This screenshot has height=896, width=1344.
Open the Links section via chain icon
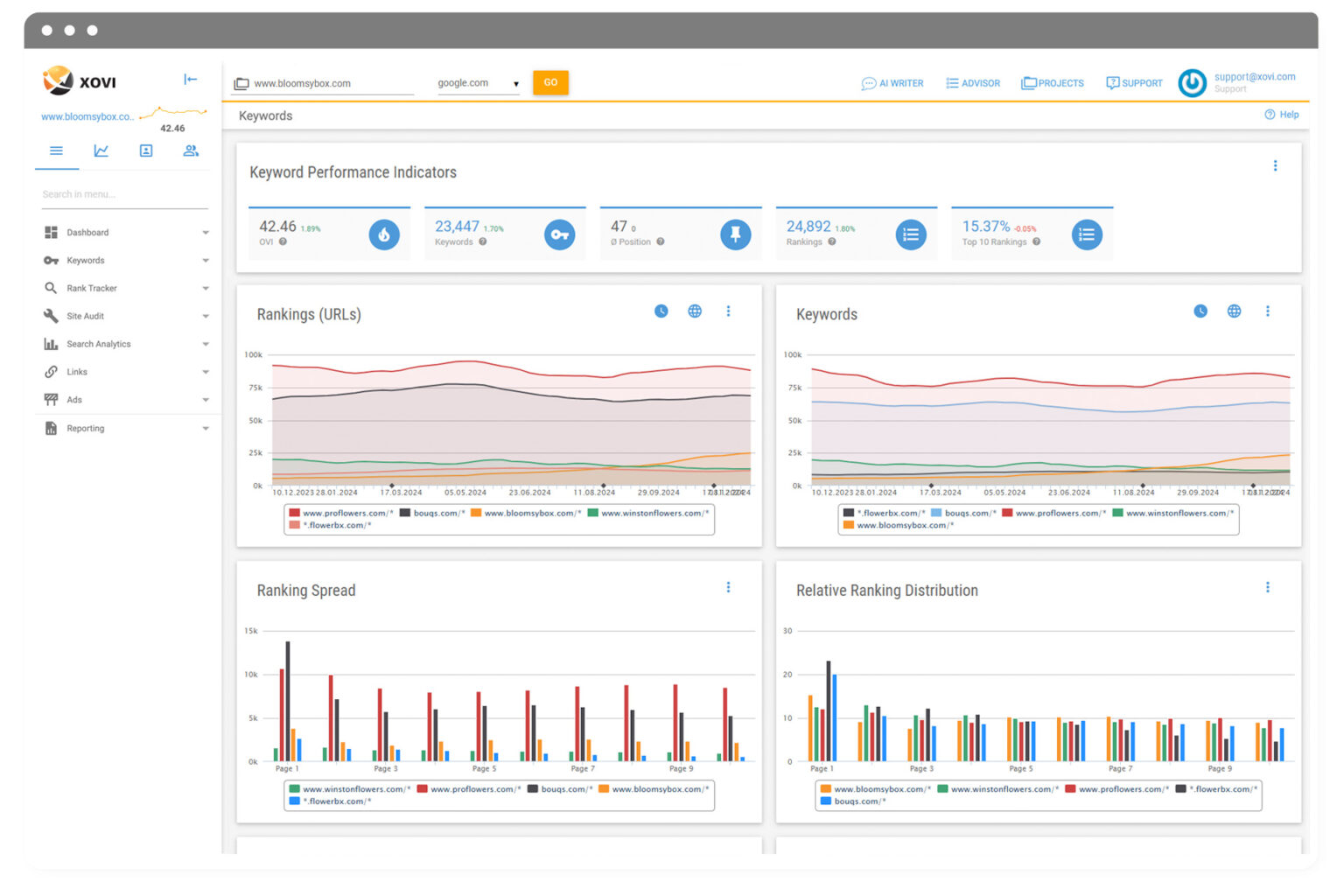[52, 372]
